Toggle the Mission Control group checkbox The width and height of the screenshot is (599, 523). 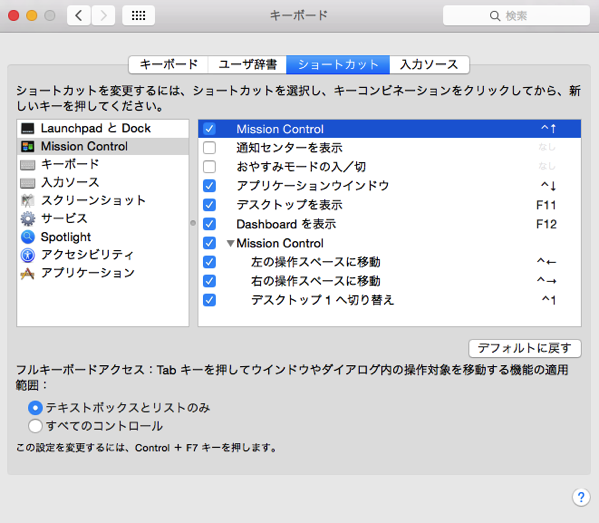[x=209, y=243]
